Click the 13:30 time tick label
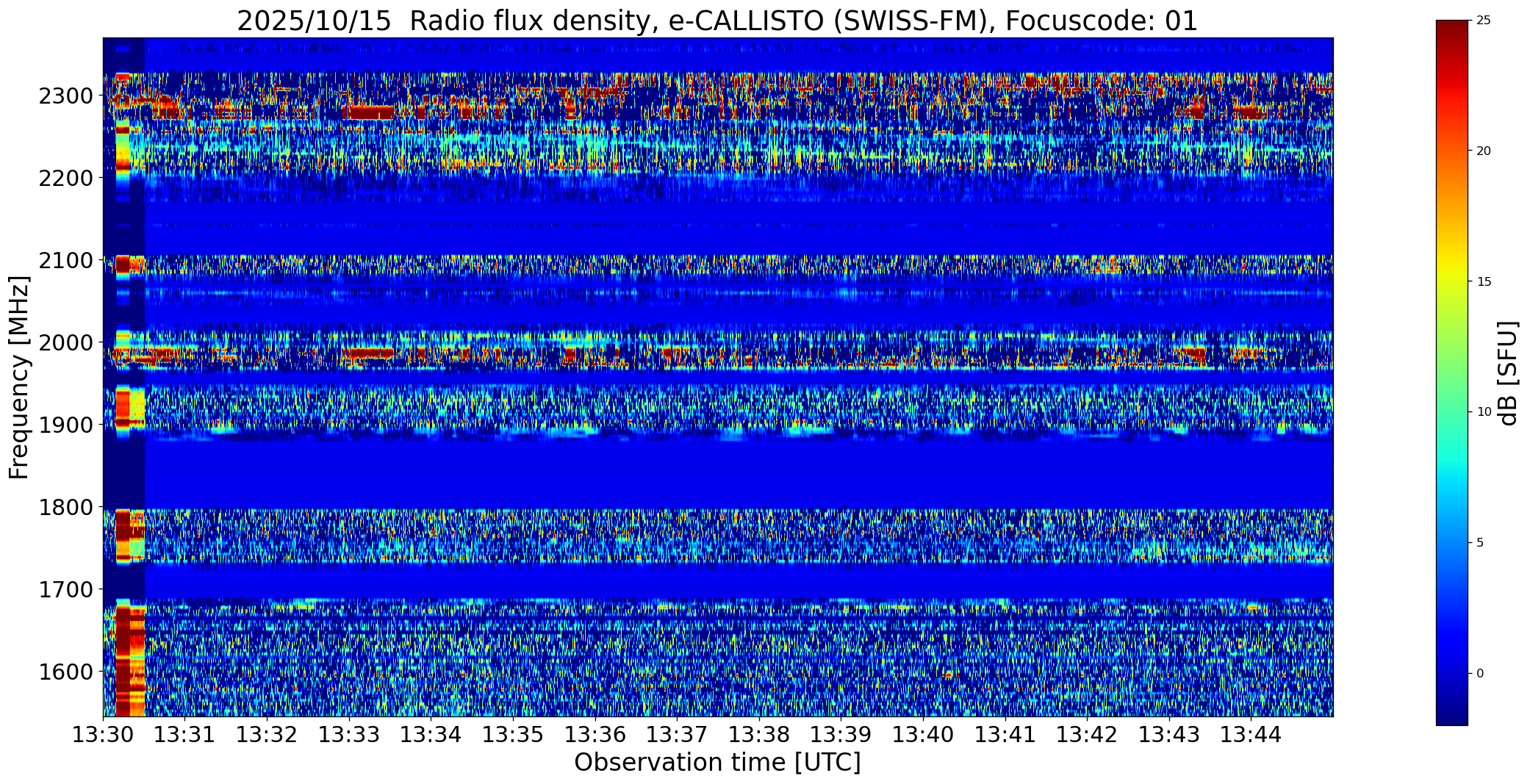 (x=103, y=734)
